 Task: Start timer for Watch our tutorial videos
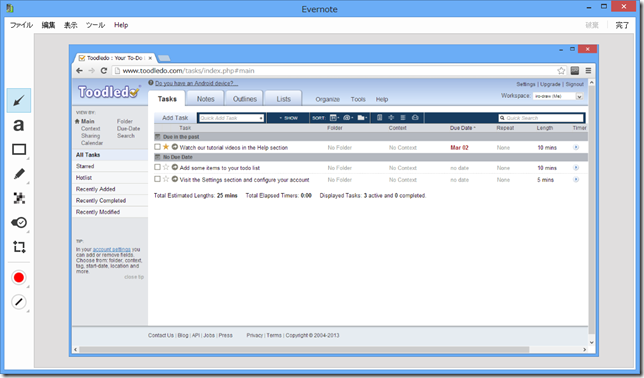tap(576, 147)
